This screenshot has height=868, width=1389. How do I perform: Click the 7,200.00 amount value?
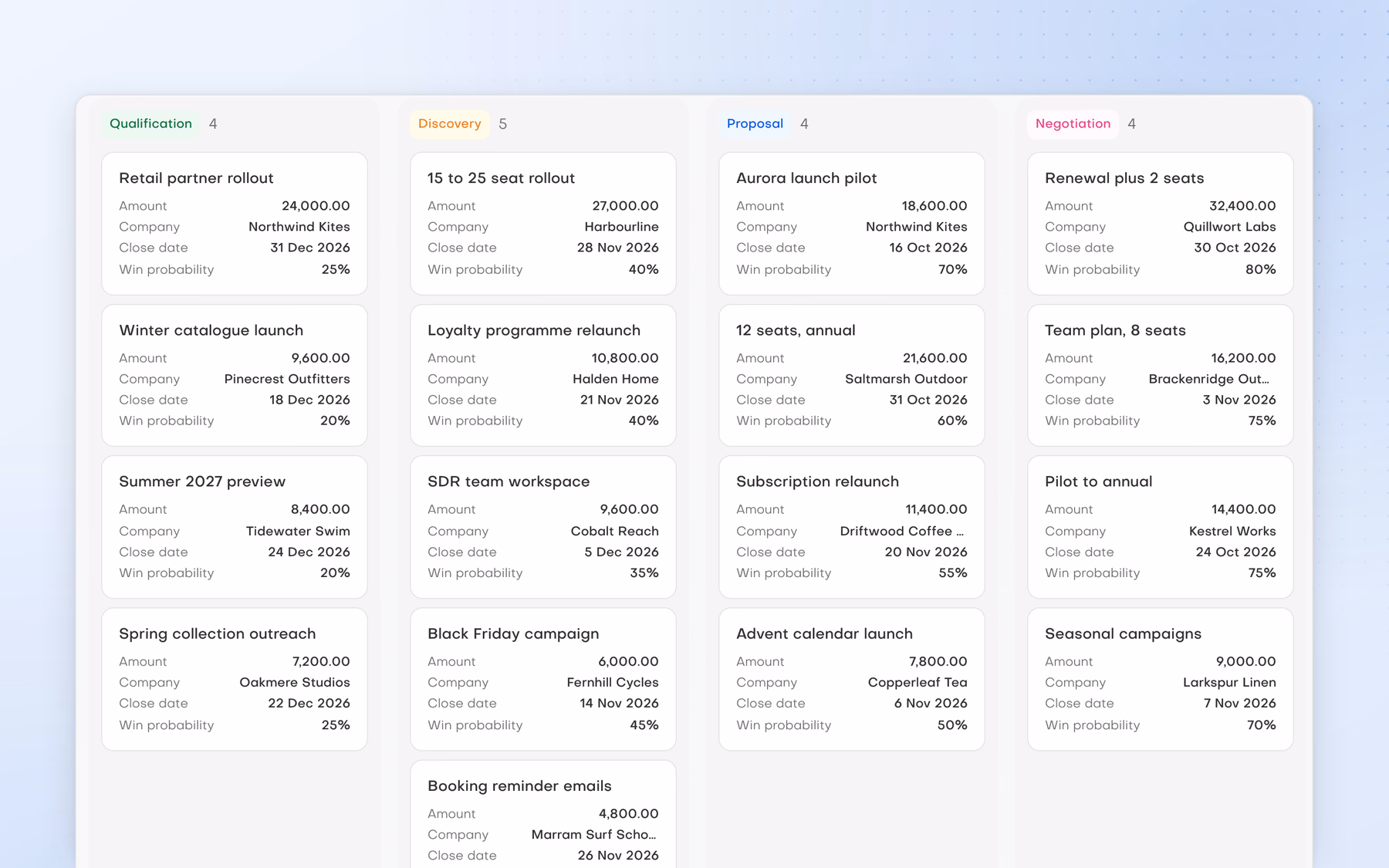point(321,661)
